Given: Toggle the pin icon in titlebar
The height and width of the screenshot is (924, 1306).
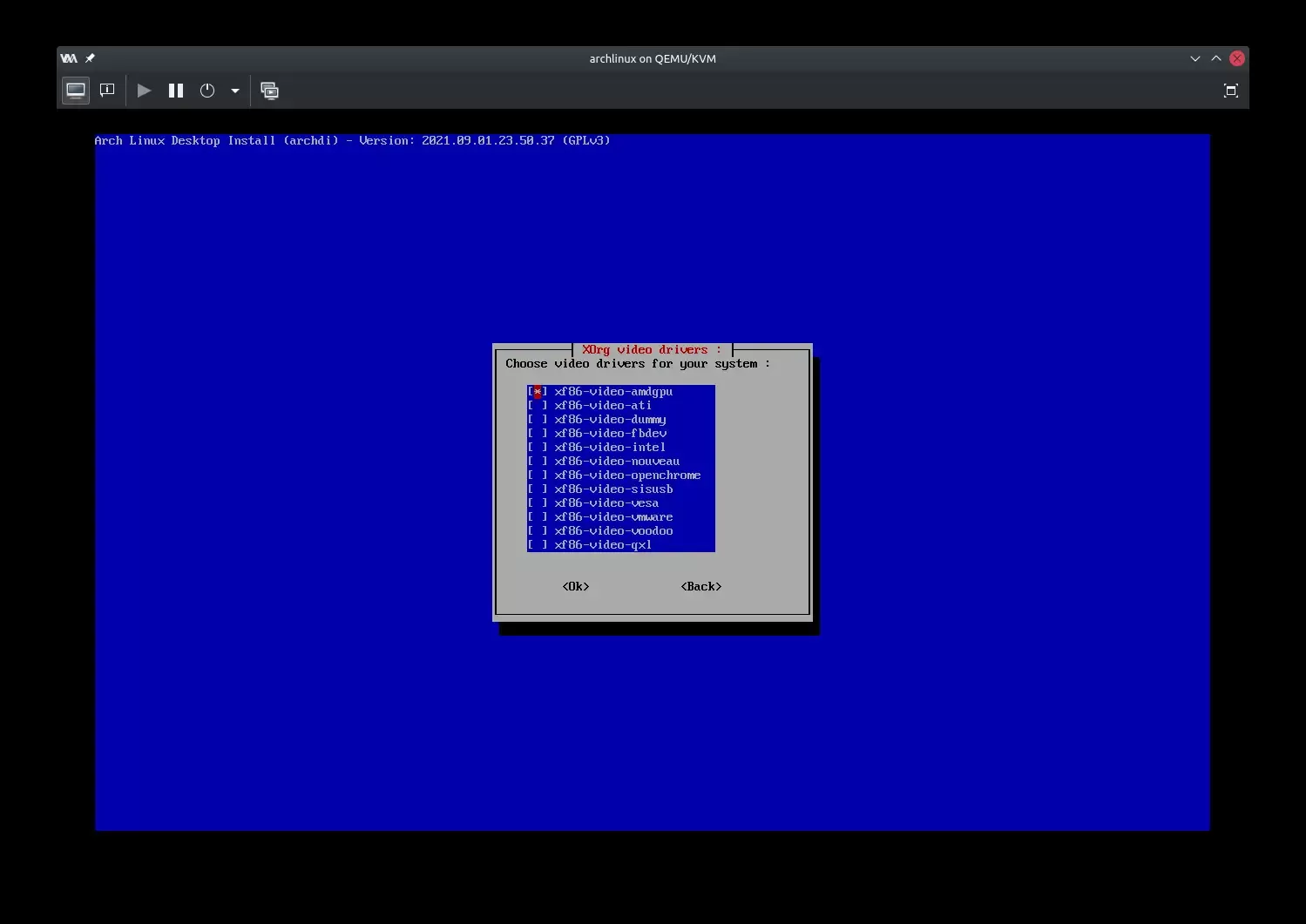Looking at the screenshot, I should pos(90,58).
